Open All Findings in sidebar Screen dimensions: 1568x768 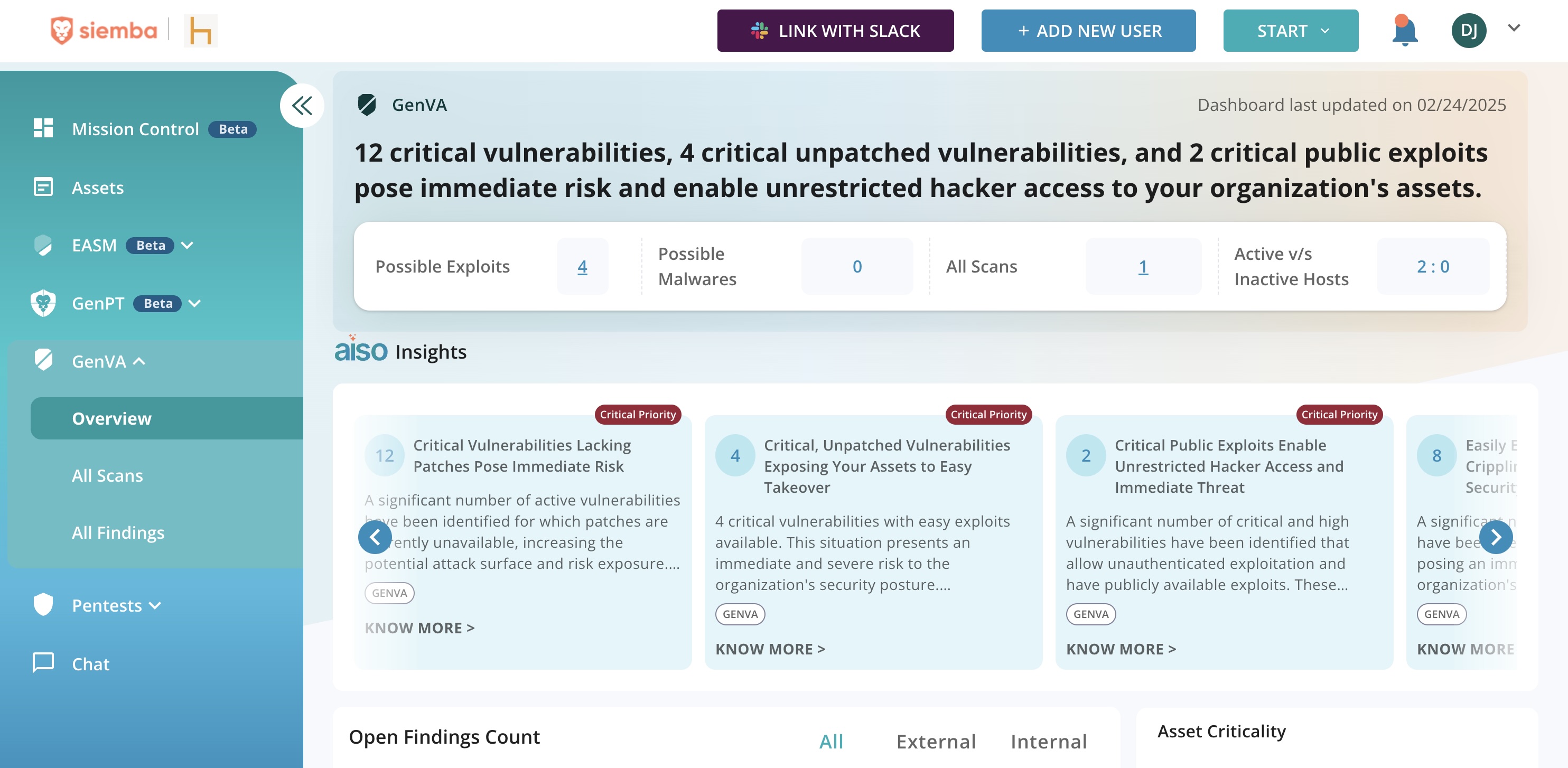click(118, 532)
